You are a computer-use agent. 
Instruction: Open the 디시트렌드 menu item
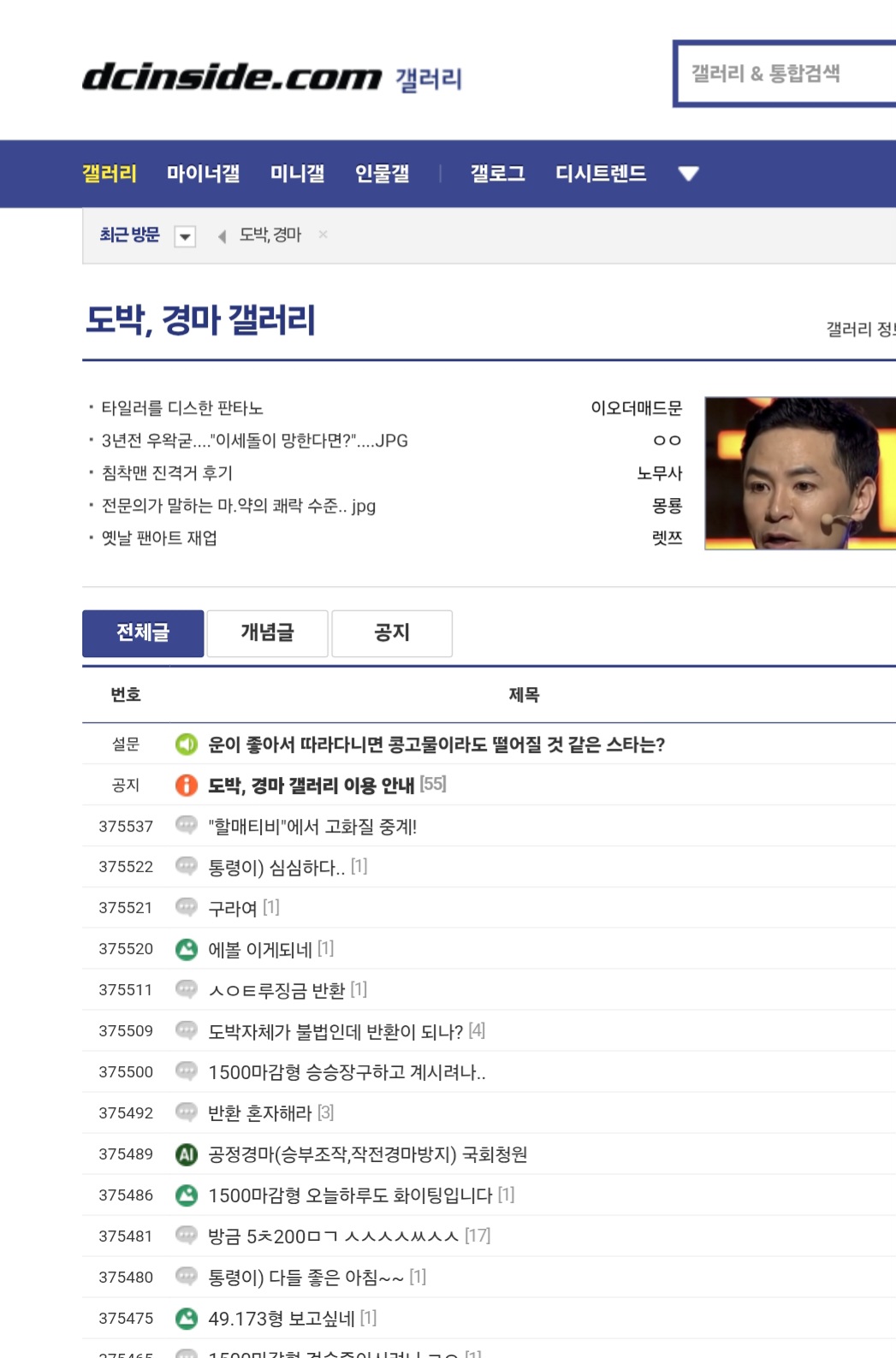pyautogui.click(x=601, y=174)
